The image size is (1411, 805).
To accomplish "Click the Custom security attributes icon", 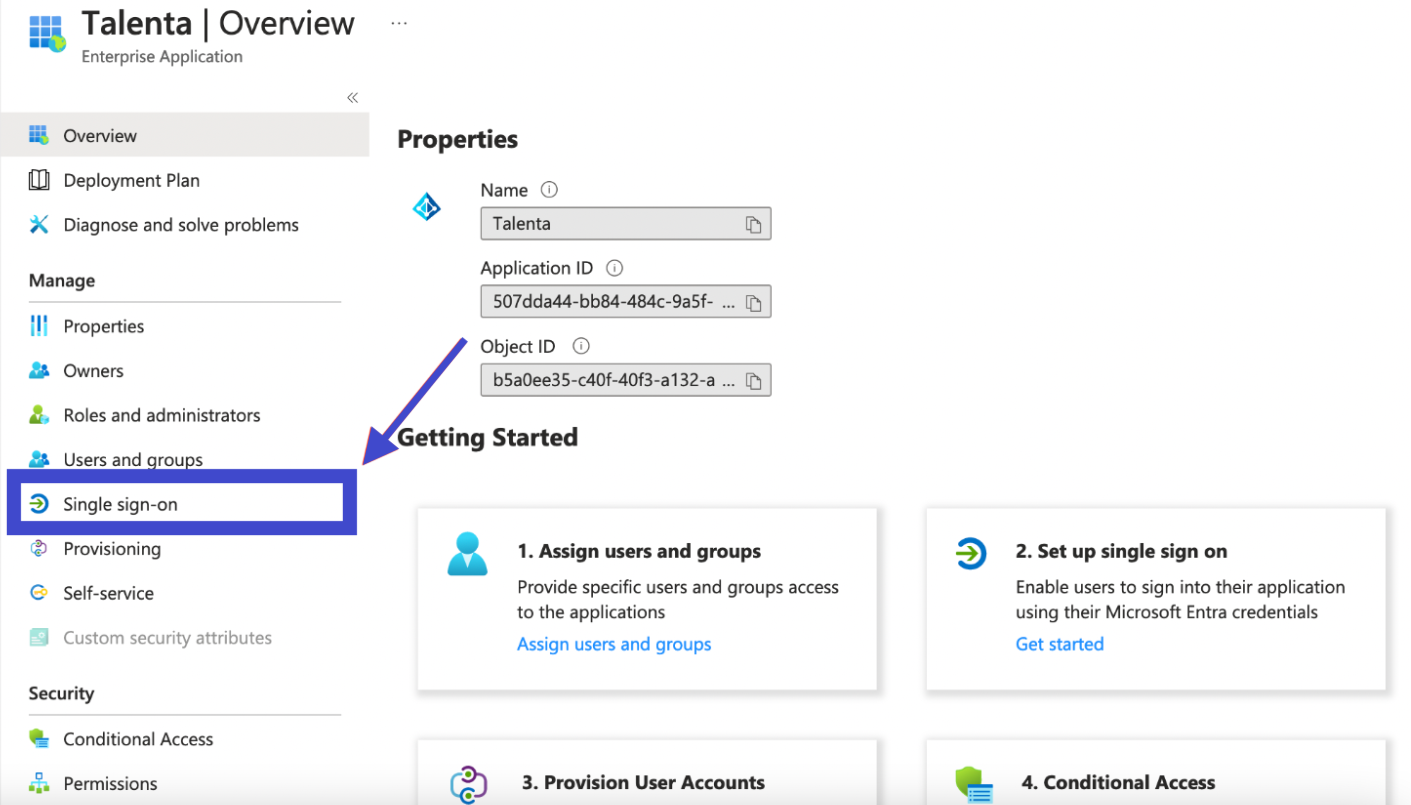I will click(x=39, y=637).
